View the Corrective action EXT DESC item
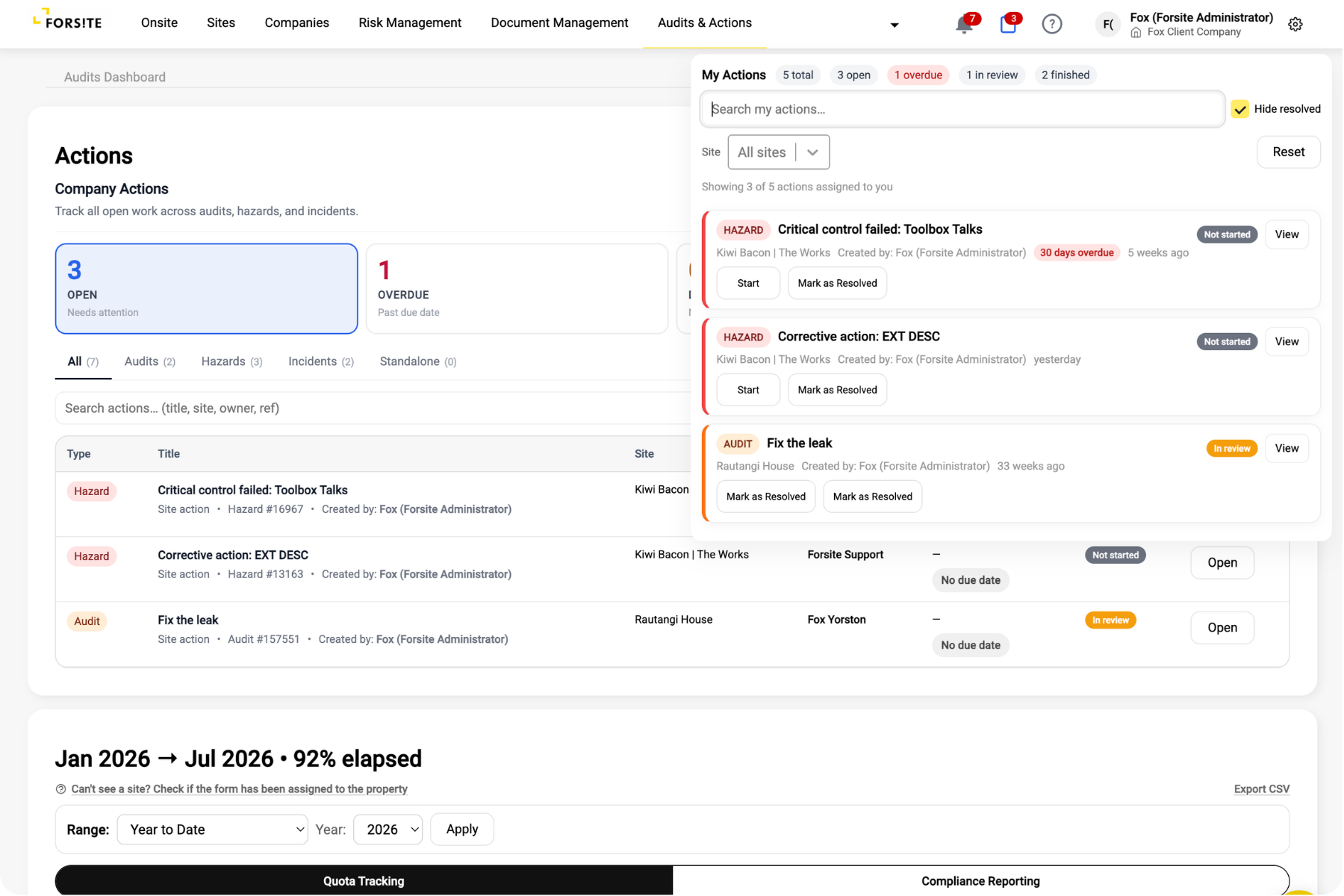Screen dimensions: 1344x896 tap(1287, 341)
